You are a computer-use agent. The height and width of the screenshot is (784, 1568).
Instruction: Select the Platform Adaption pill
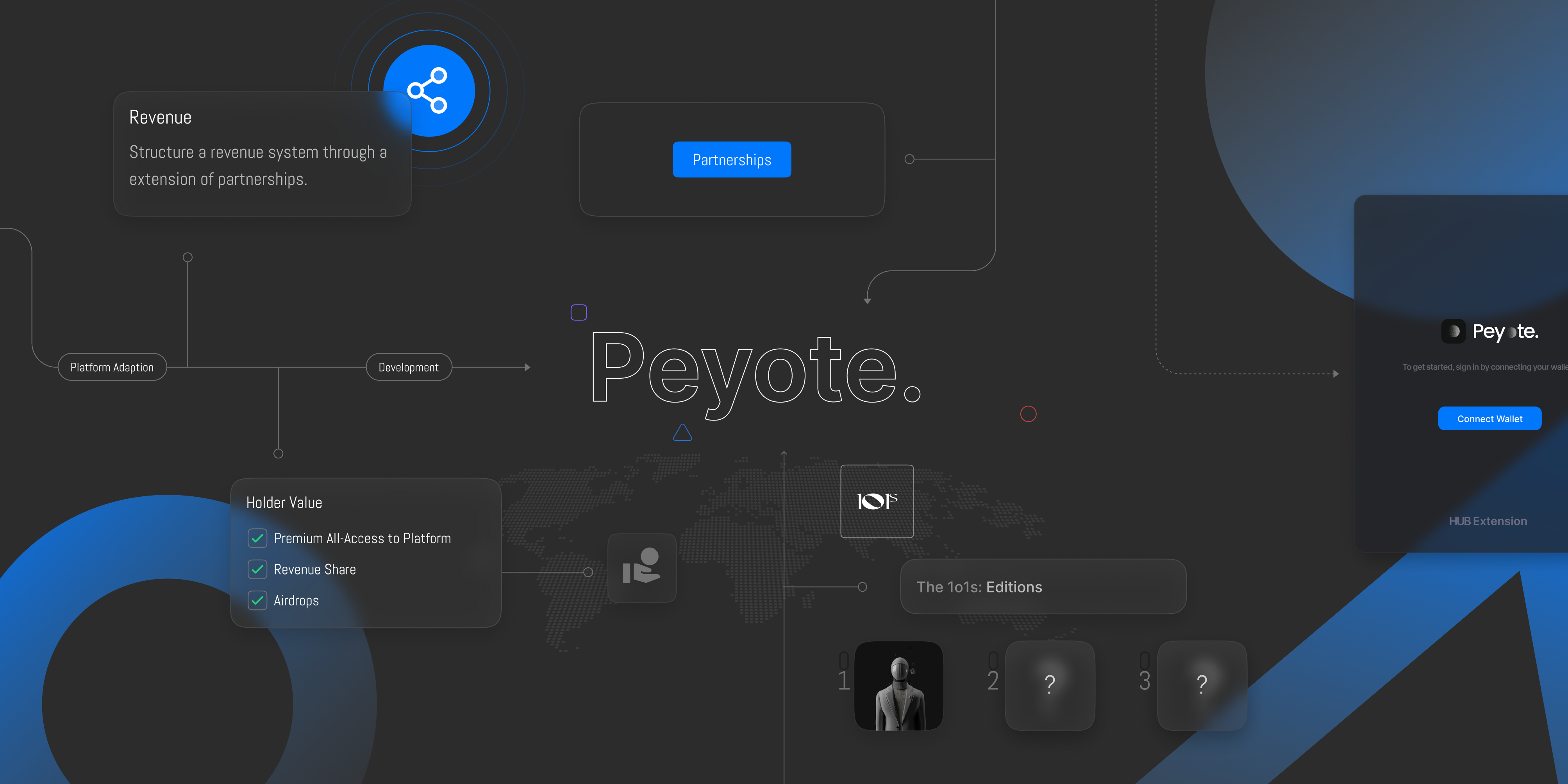[112, 367]
